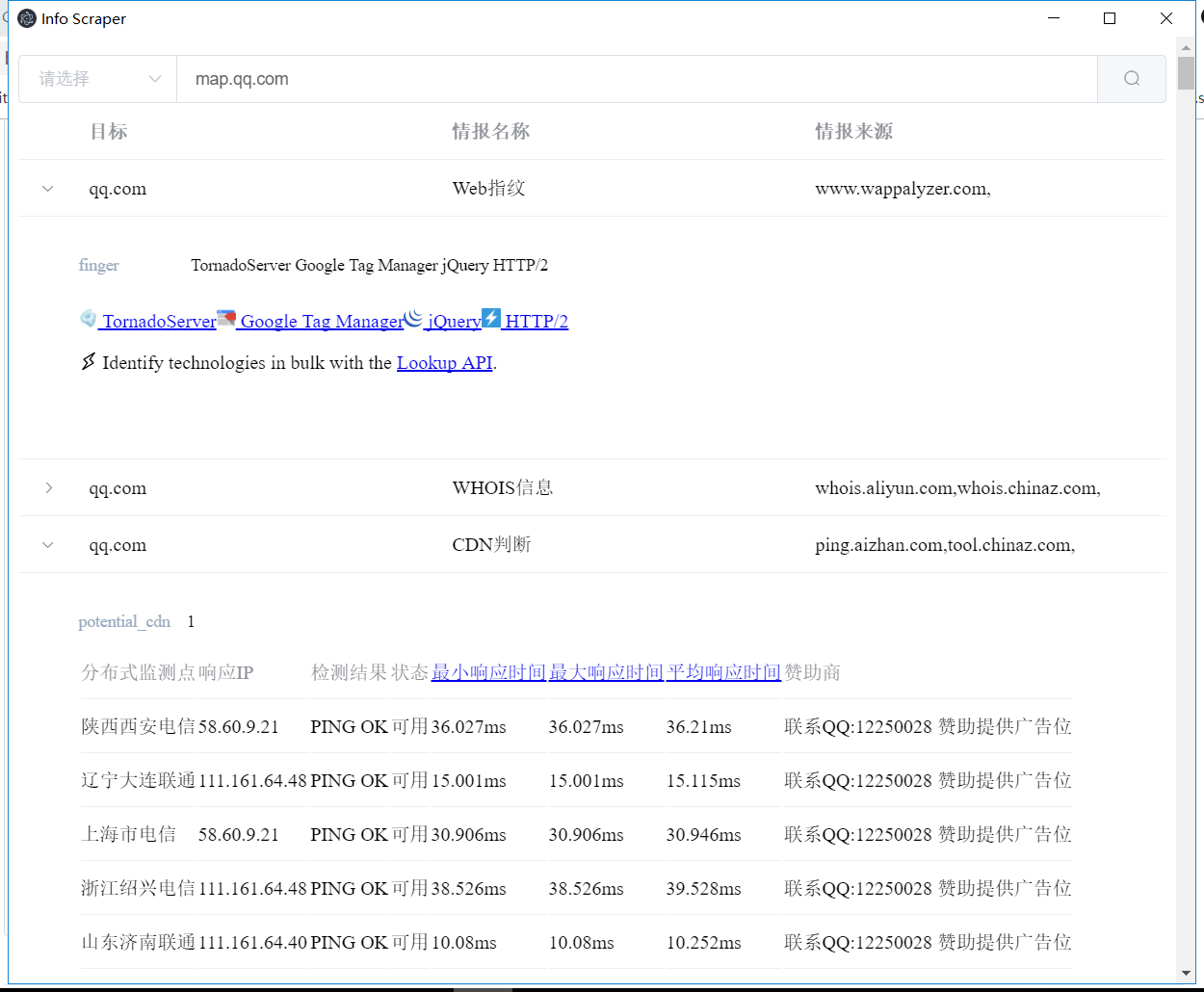Select the 辽宁大连联通 monitoring point cell
The image size is (1204, 992).
(x=139, y=780)
